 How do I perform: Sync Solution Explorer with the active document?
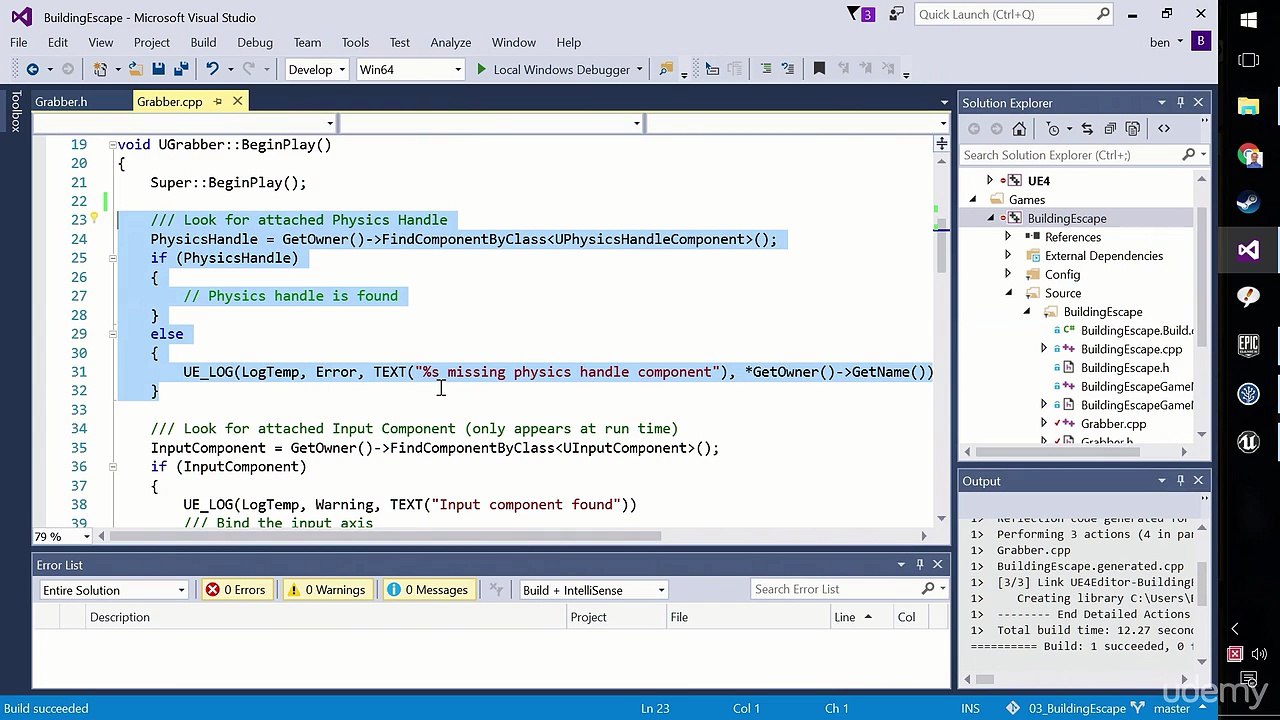[1087, 129]
